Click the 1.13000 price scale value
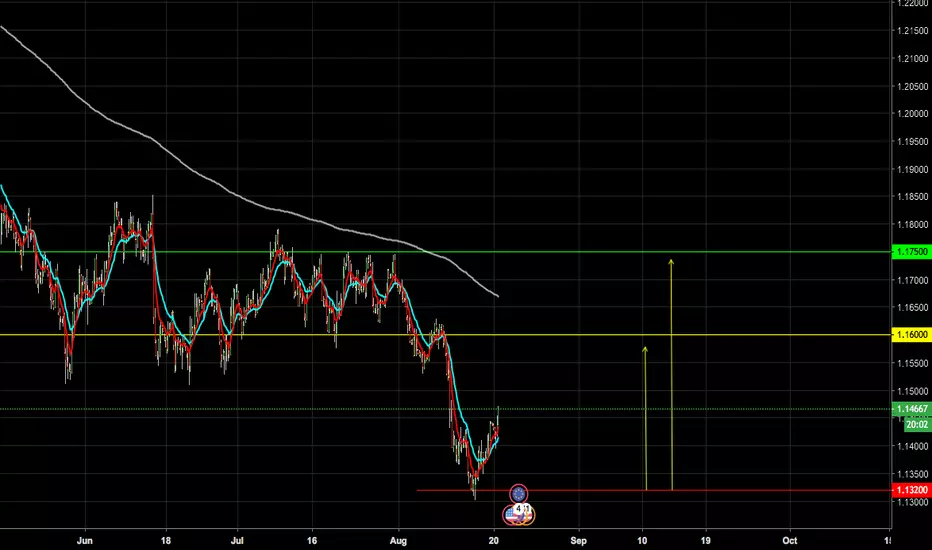Viewport: 932px width, 550px height. [x=913, y=502]
